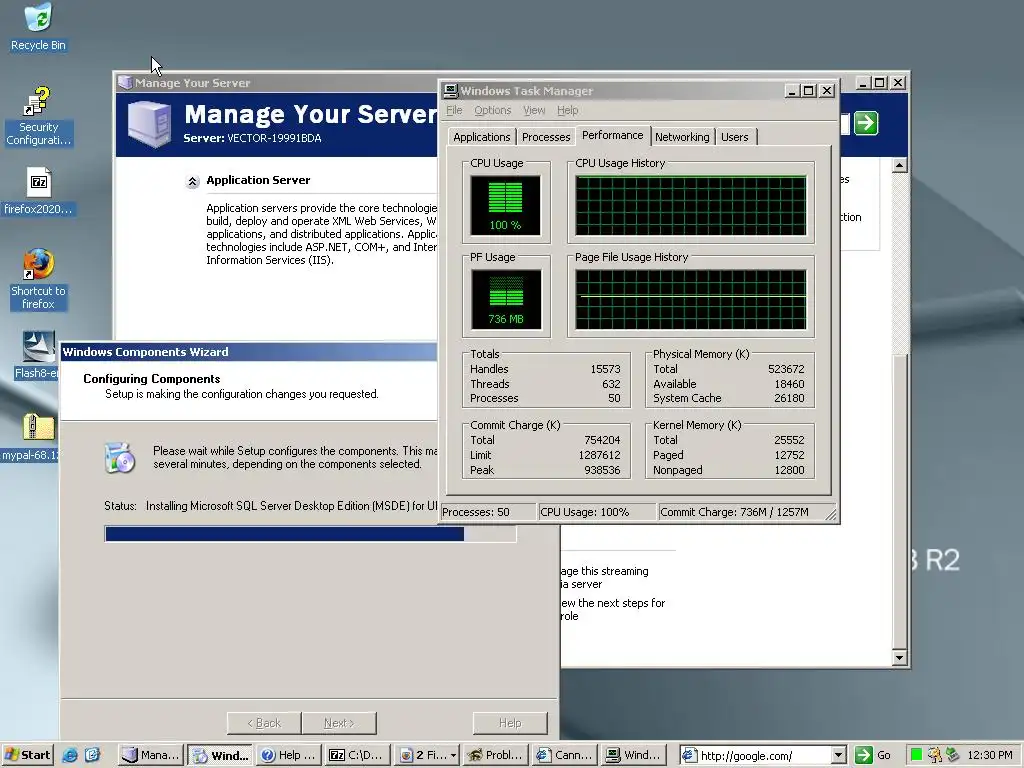This screenshot has height=768, width=1024.
Task: Switch to Help taskbar window
Action: (289, 755)
